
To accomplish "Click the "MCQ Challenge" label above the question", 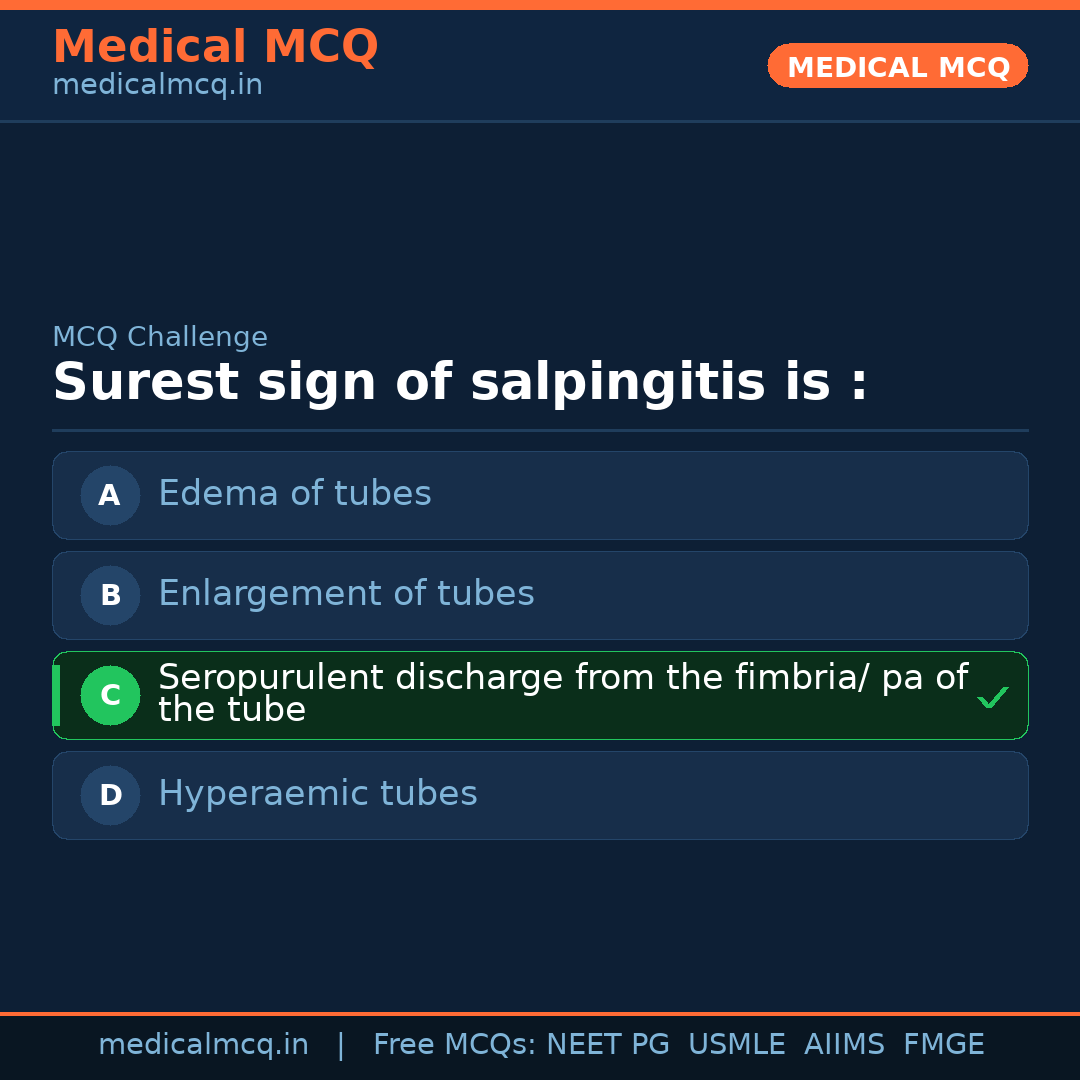I will [160, 338].
